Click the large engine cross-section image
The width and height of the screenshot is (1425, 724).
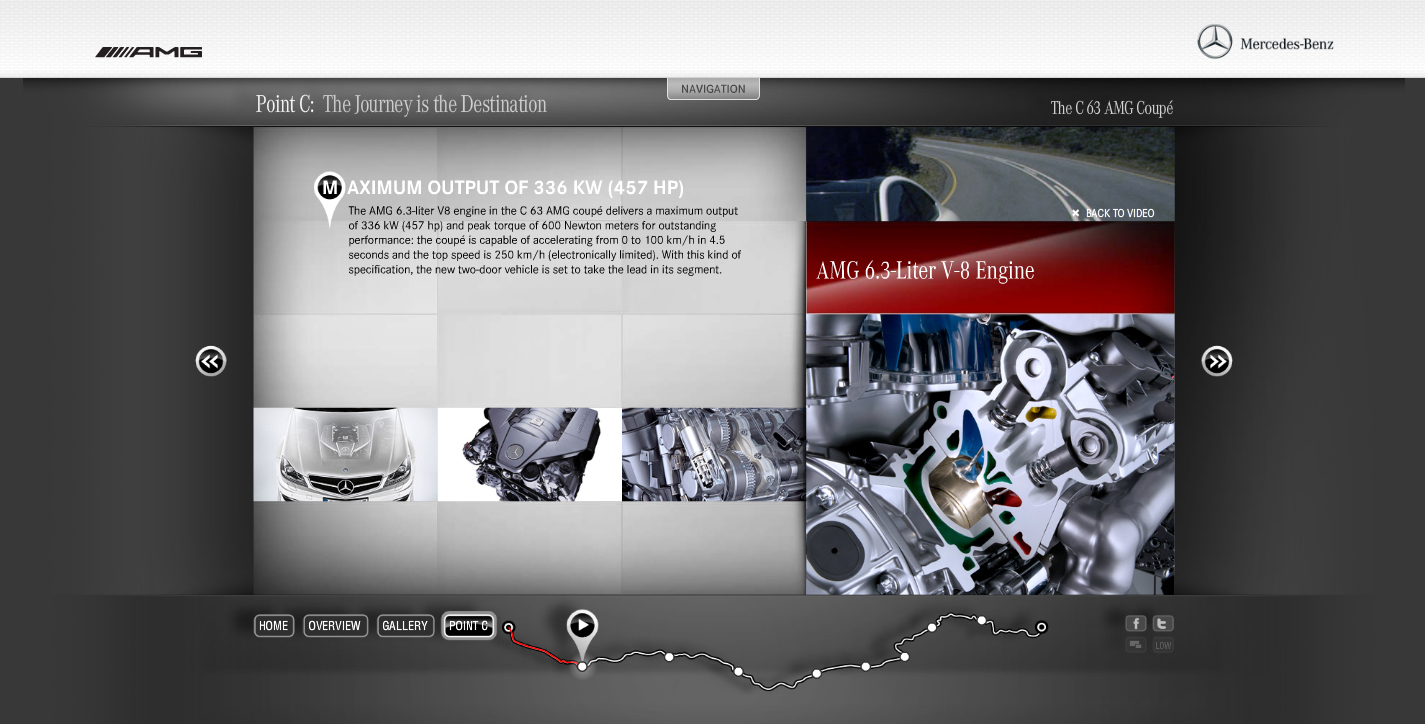point(990,454)
